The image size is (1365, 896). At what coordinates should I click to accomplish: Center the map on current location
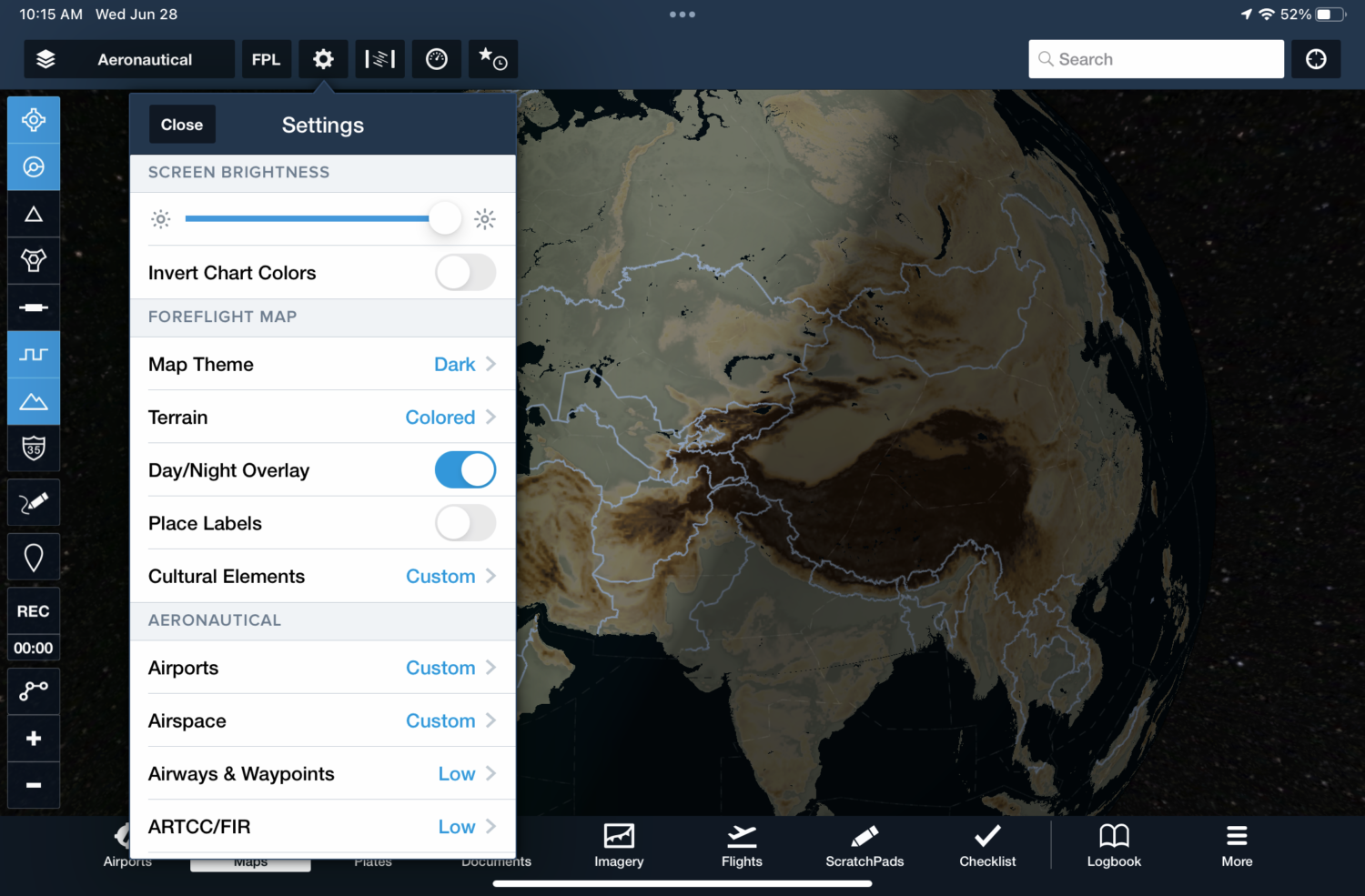(34, 119)
